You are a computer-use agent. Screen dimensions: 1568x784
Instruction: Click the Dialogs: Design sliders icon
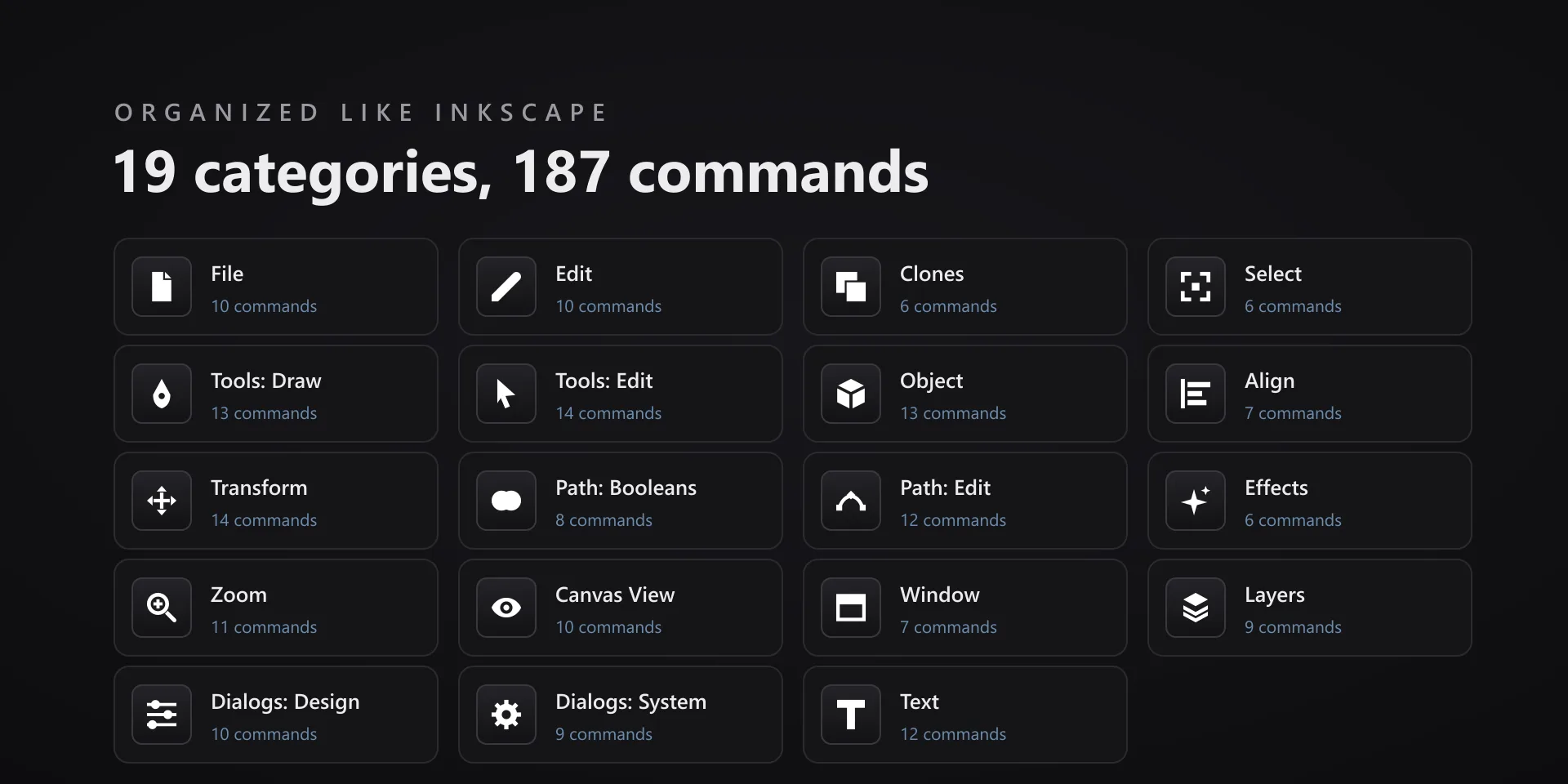pos(162,715)
